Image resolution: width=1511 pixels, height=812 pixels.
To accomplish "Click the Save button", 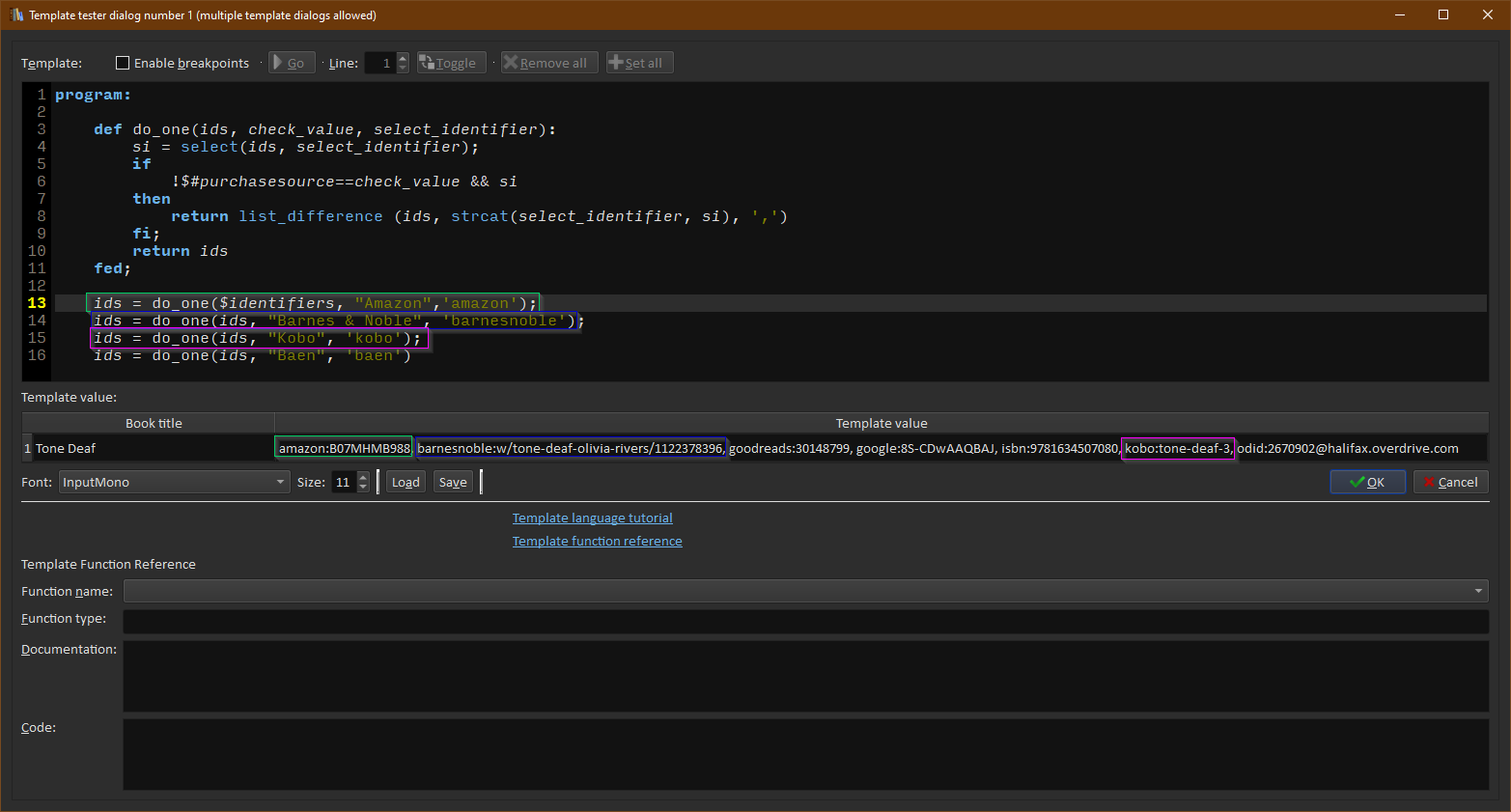I will coord(453,482).
